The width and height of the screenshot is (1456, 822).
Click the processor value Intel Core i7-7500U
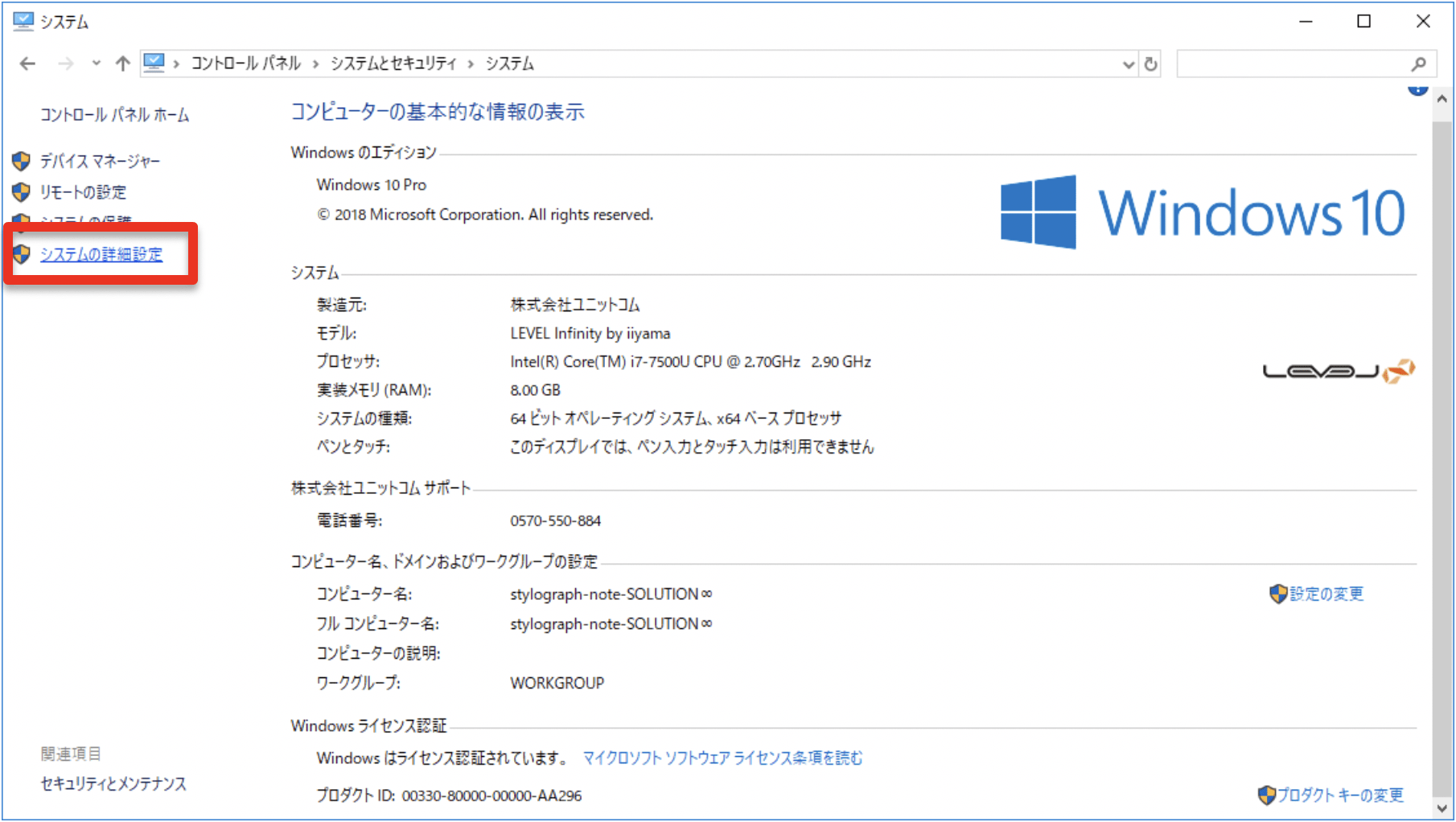tap(690, 362)
